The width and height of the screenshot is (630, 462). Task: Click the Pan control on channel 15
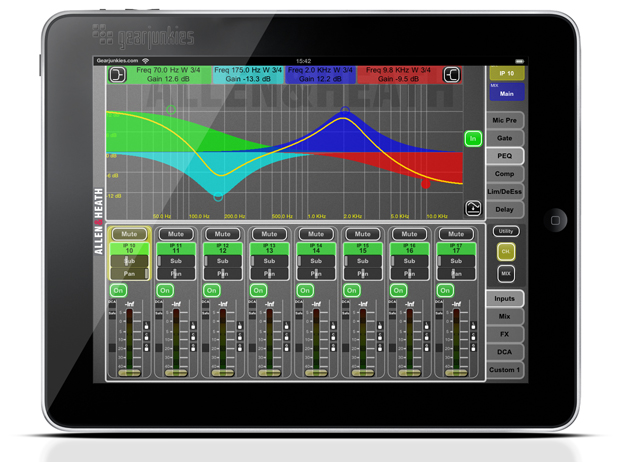(362, 274)
